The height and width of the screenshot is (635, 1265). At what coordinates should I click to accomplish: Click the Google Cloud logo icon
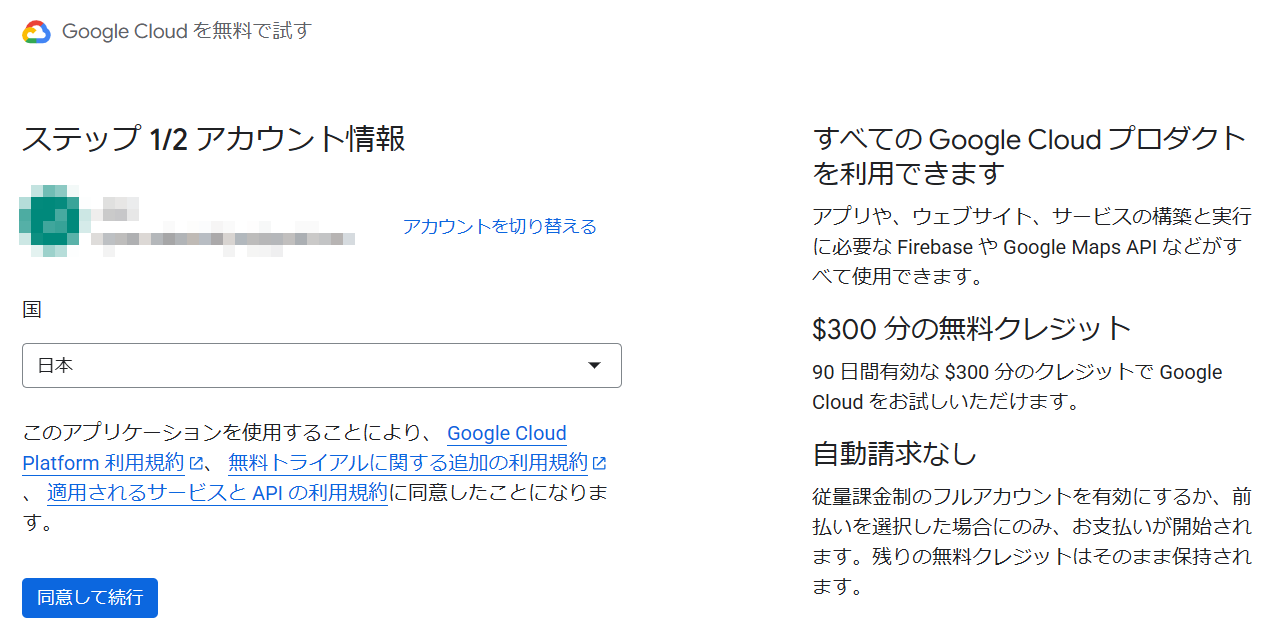(37, 32)
